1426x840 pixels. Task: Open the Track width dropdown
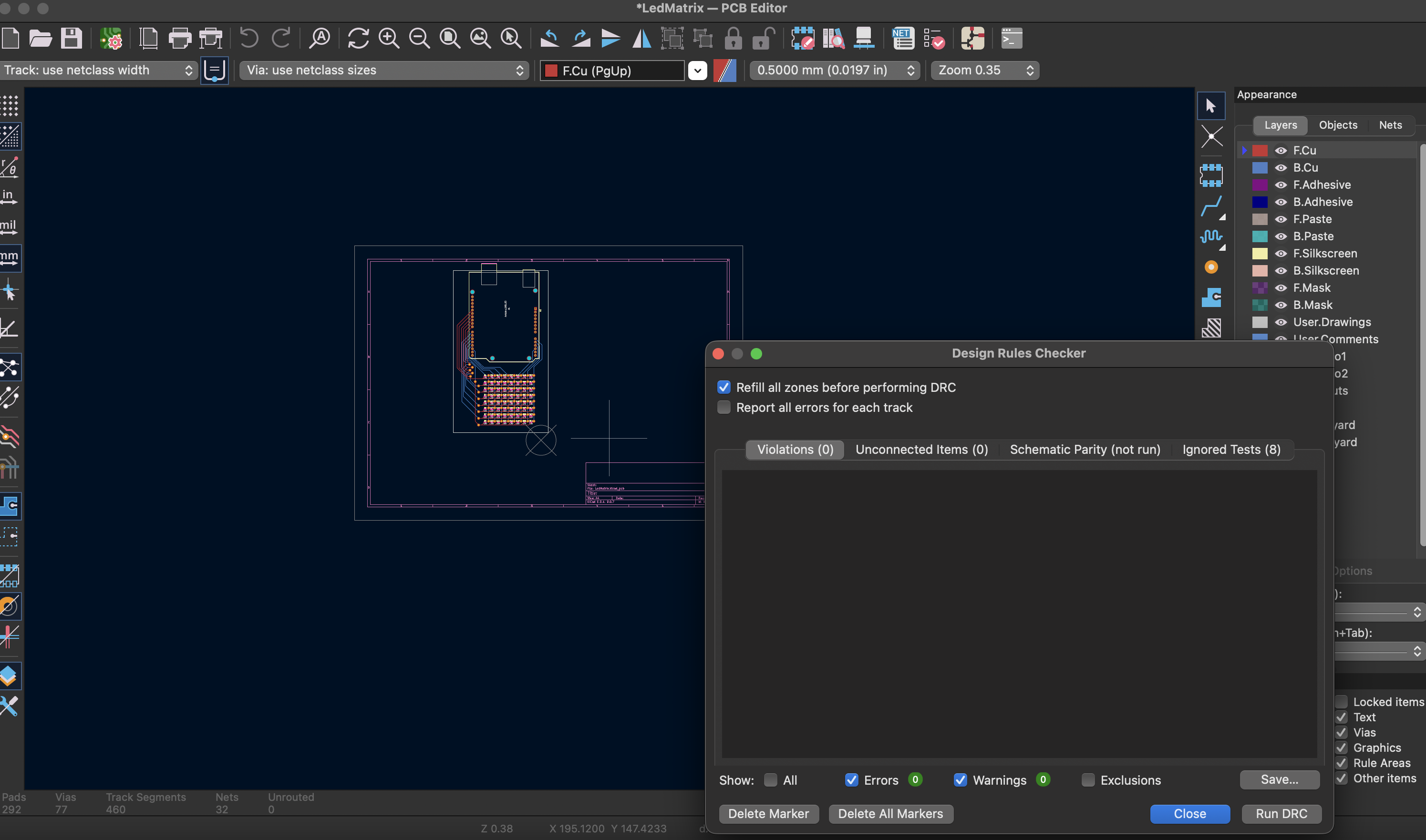[x=99, y=70]
